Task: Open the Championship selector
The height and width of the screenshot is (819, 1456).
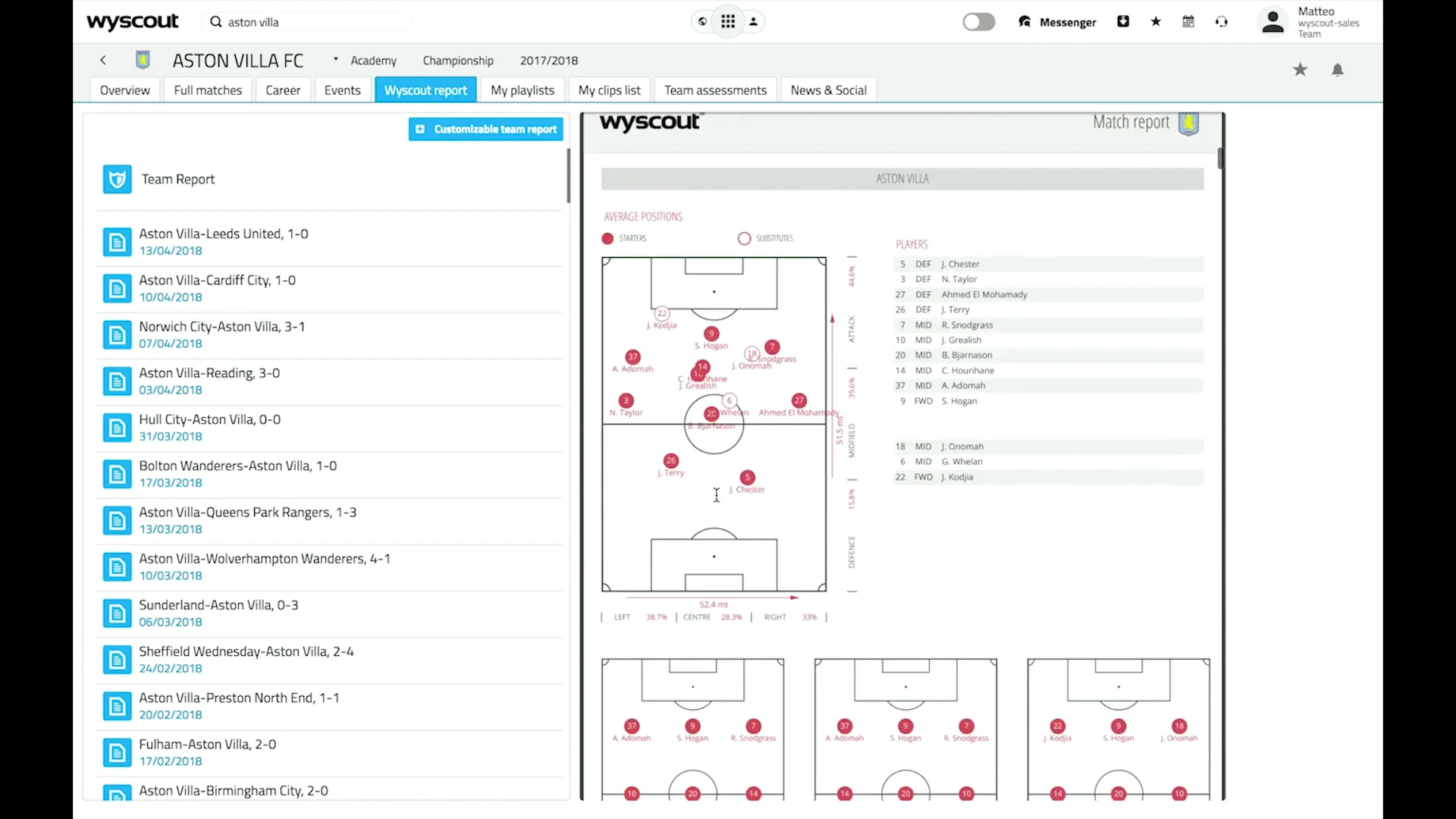Action: click(458, 61)
